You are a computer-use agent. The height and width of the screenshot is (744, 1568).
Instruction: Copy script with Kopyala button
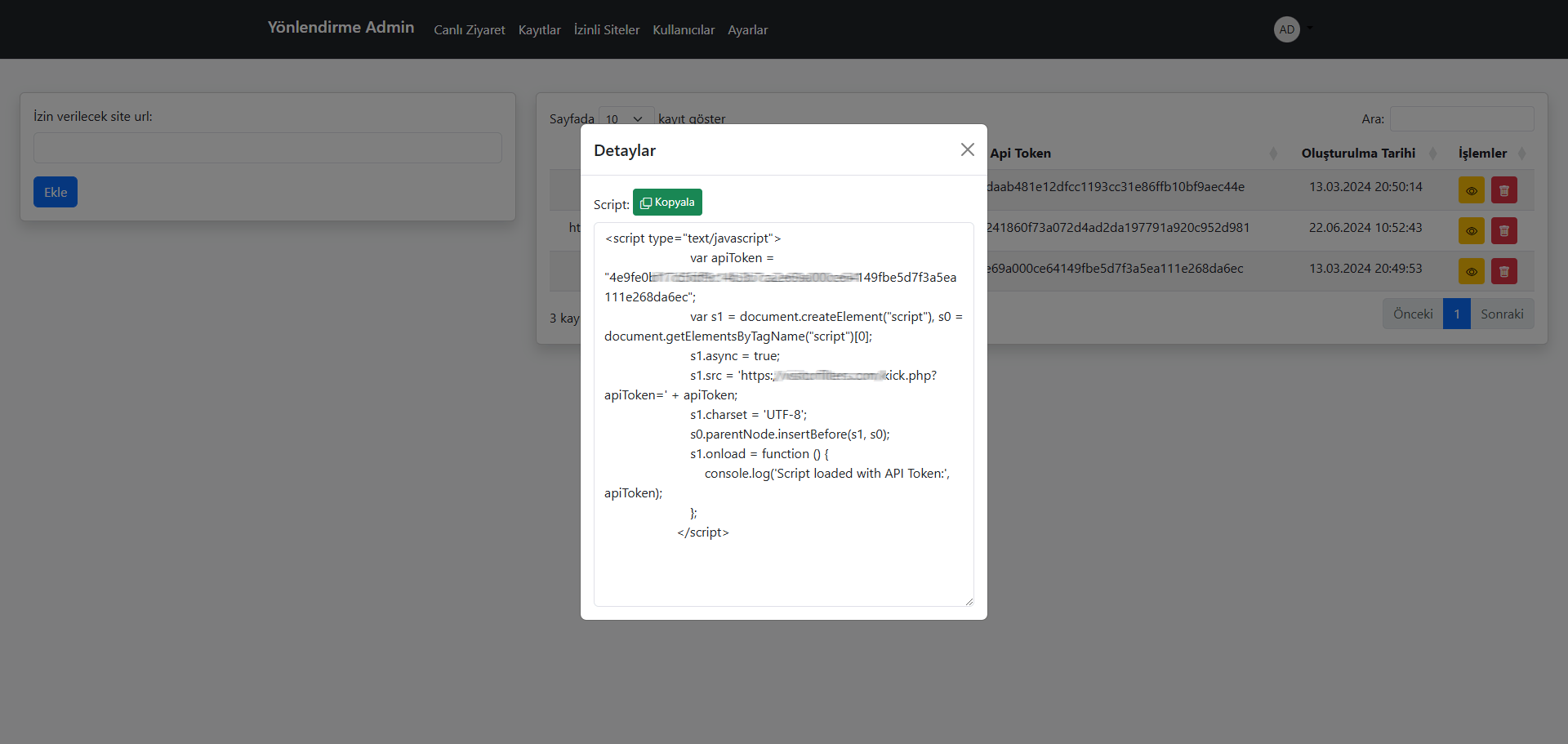click(x=667, y=203)
